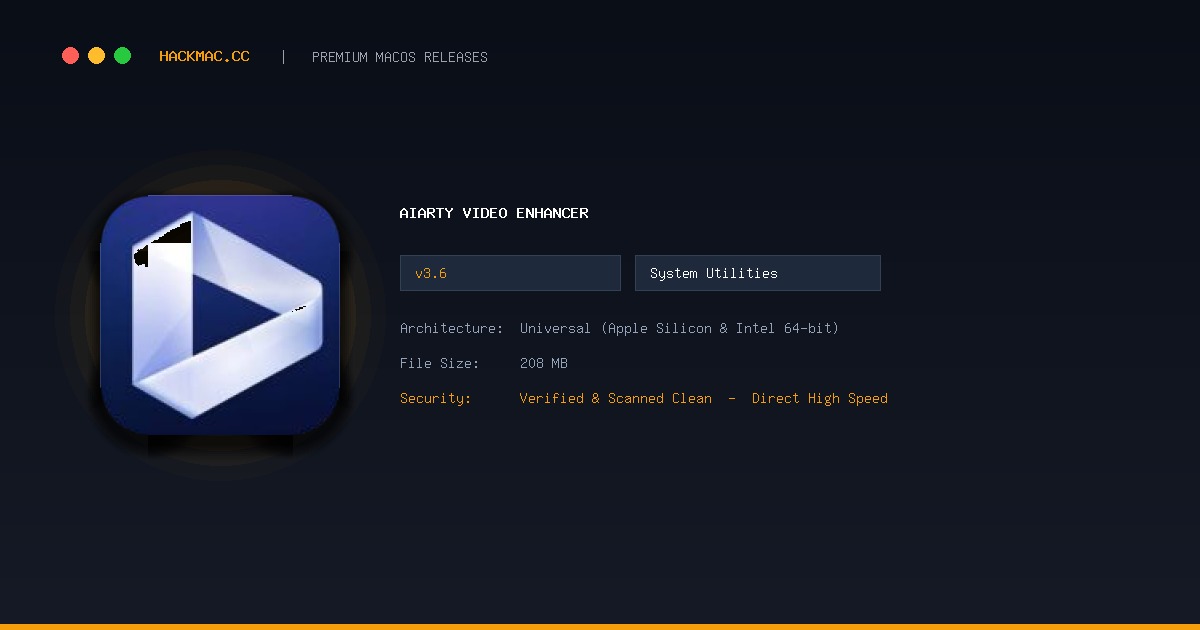The image size is (1200, 630).
Task: Click Universal (Apple Silicon & Intel 64-bit) text
Action: tap(679, 328)
